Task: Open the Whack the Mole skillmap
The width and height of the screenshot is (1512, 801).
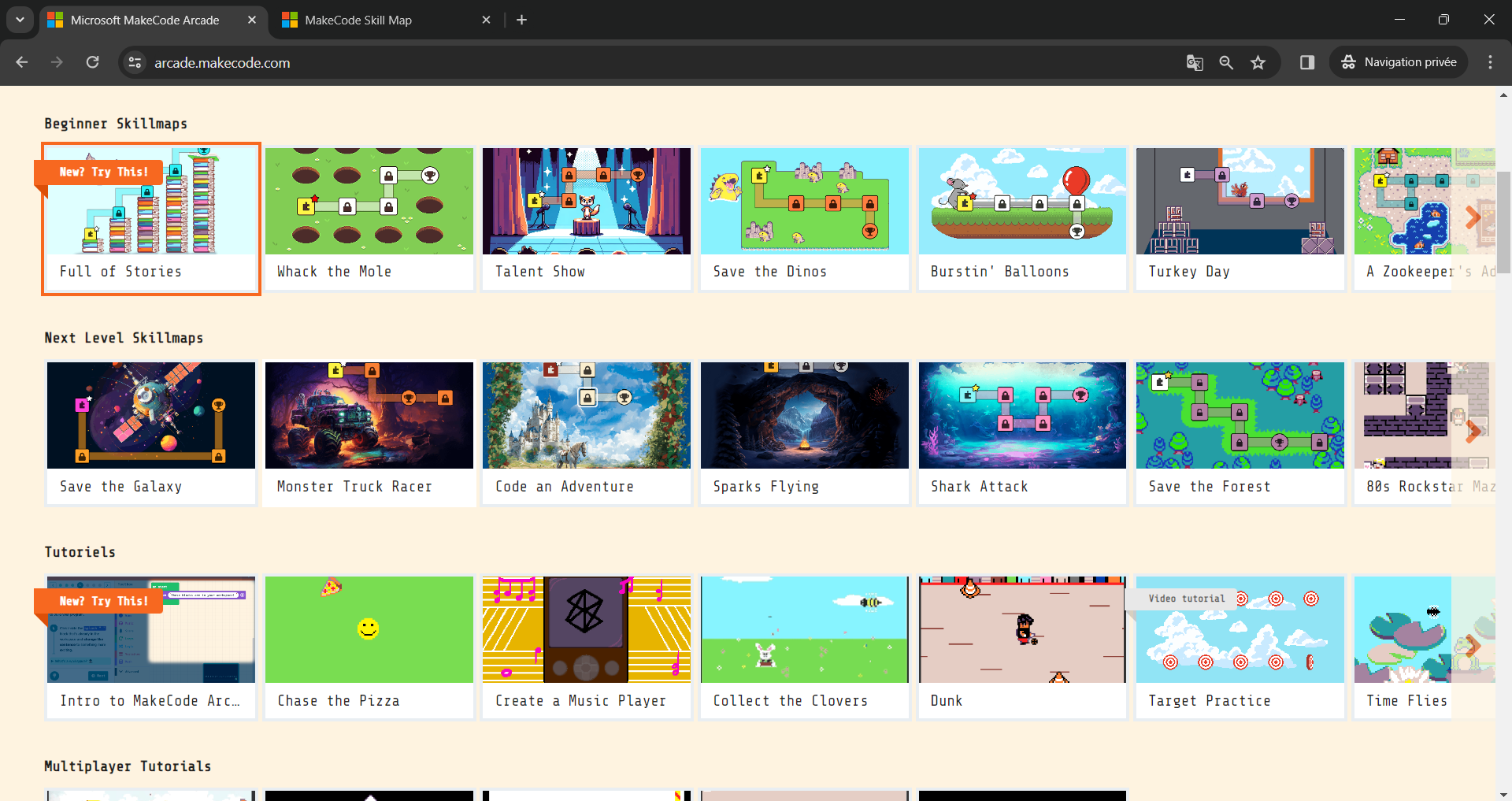Action: pos(369,218)
